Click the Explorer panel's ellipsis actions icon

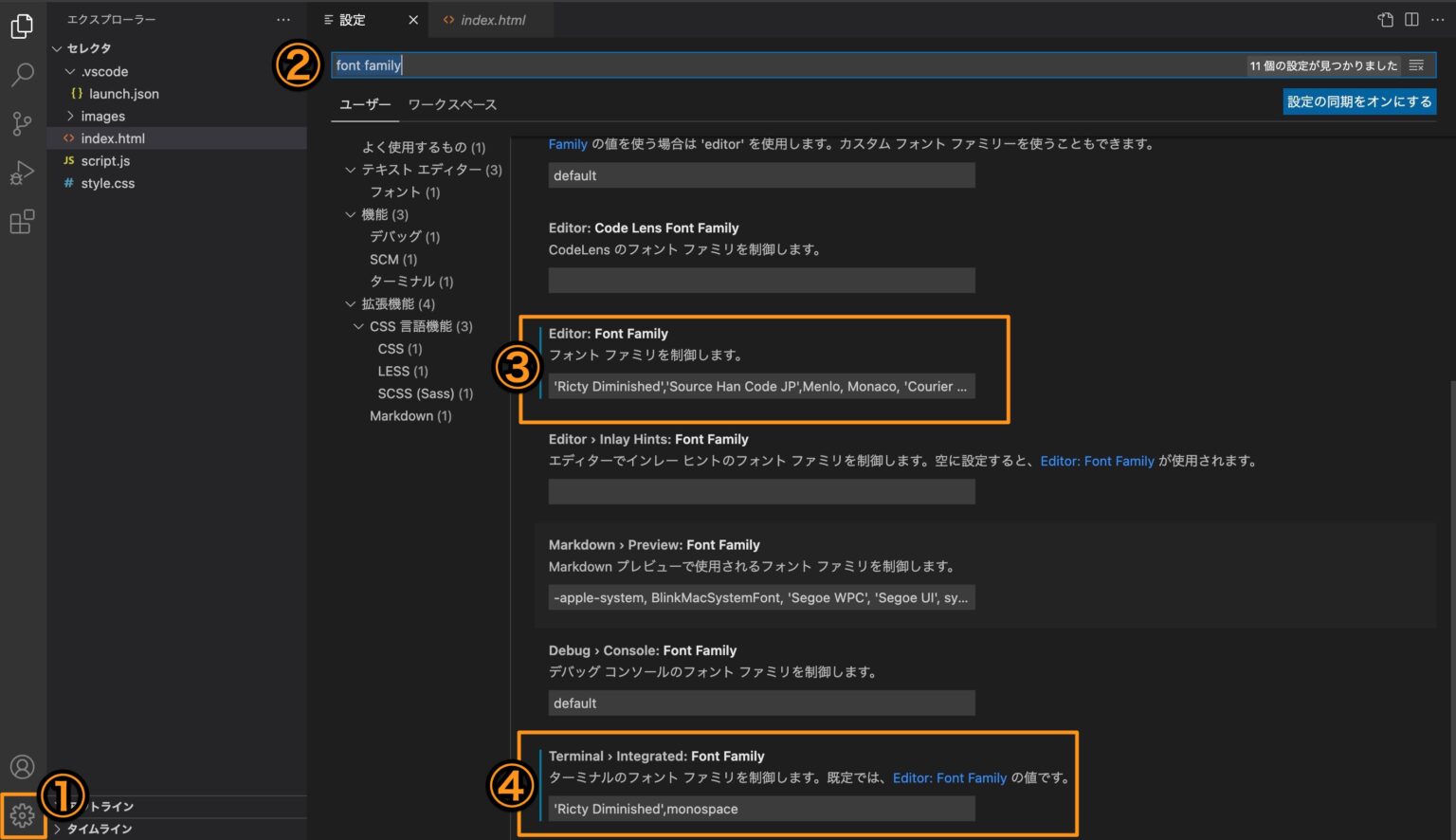[282, 19]
